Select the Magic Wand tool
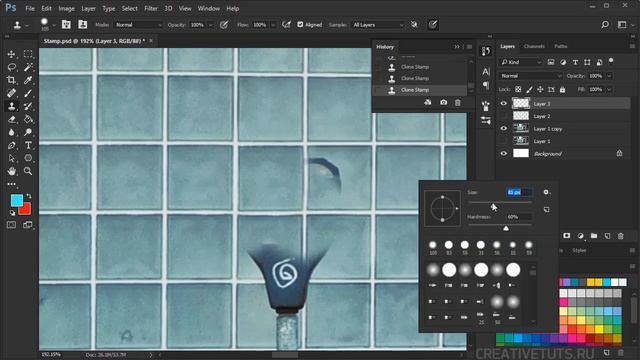This screenshot has height=360, width=640. point(28,67)
